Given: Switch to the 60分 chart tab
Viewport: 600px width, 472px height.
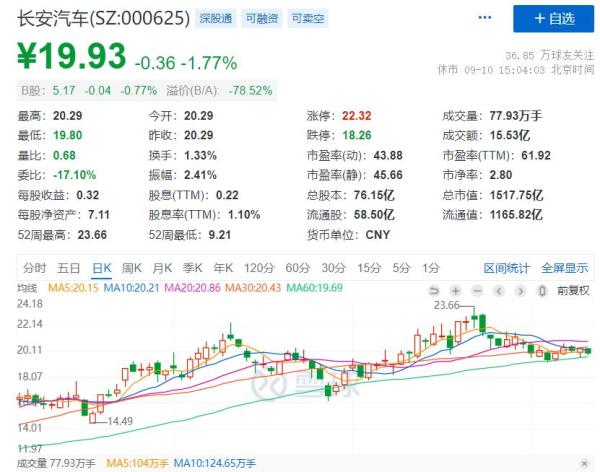Looking at the screenshot, I should click(x=297, y=268).
